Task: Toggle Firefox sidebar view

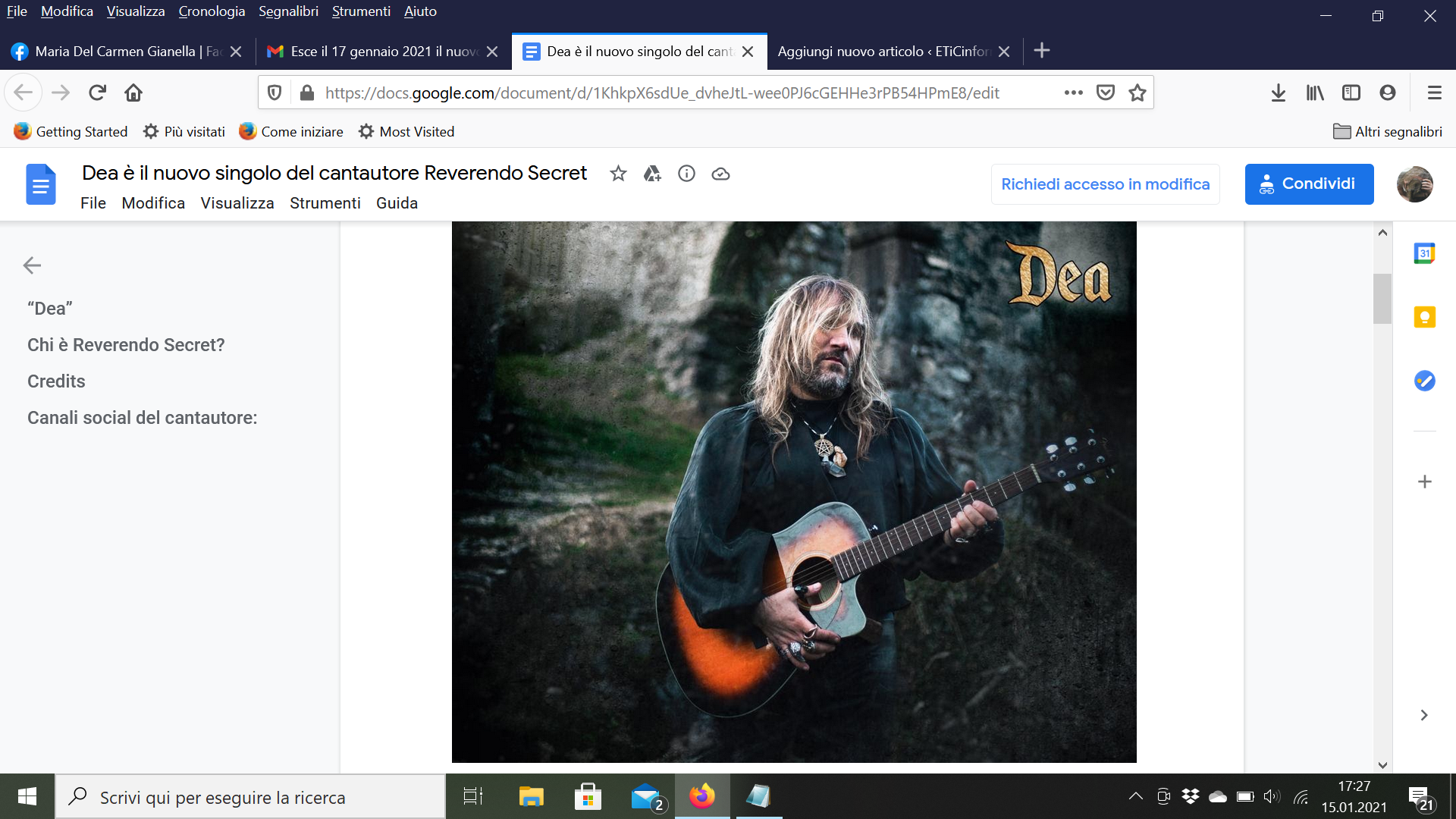Action: (x=1351, y=93)
